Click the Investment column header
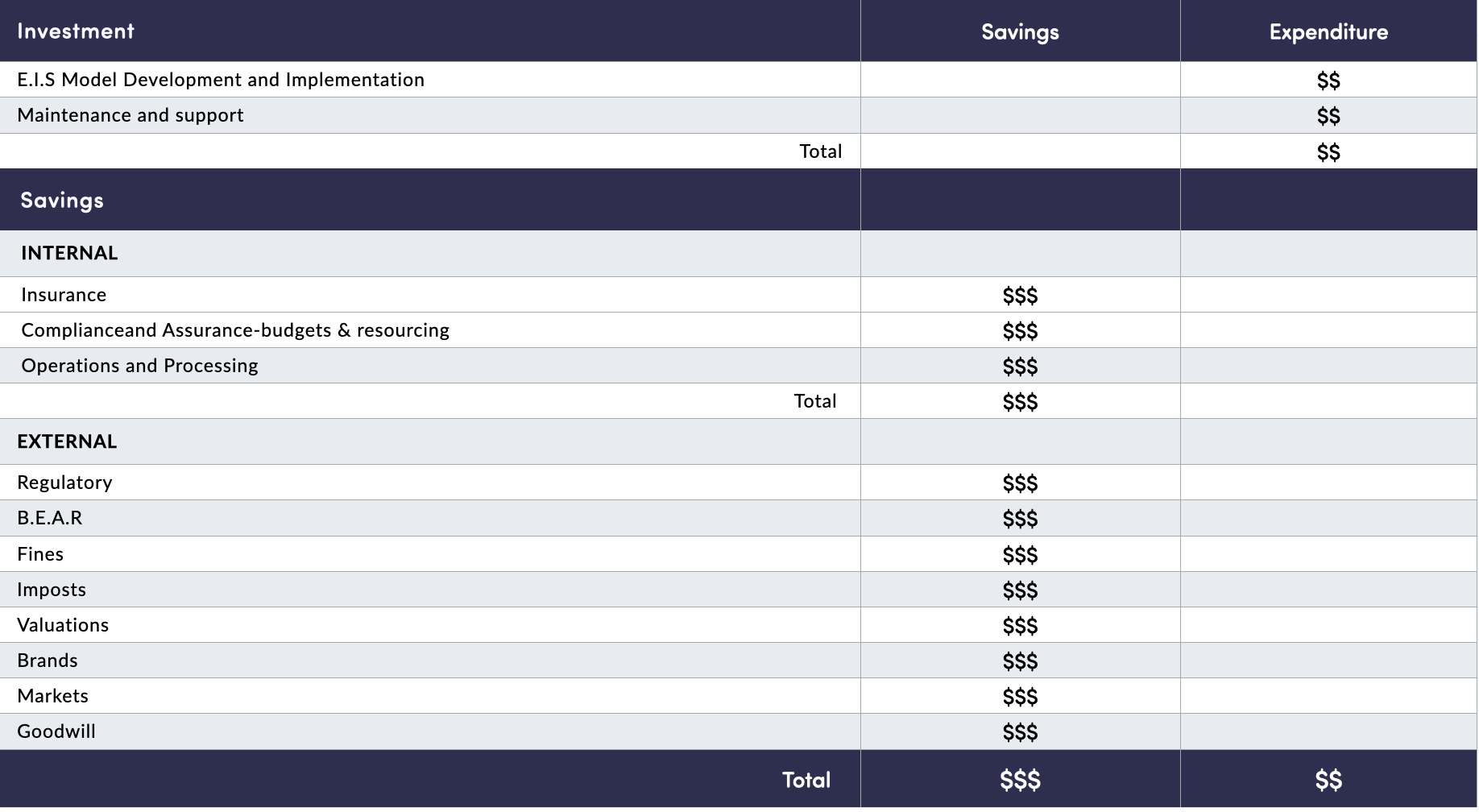The width and height of the screenshot is (1479, 812). pos(76,31)
